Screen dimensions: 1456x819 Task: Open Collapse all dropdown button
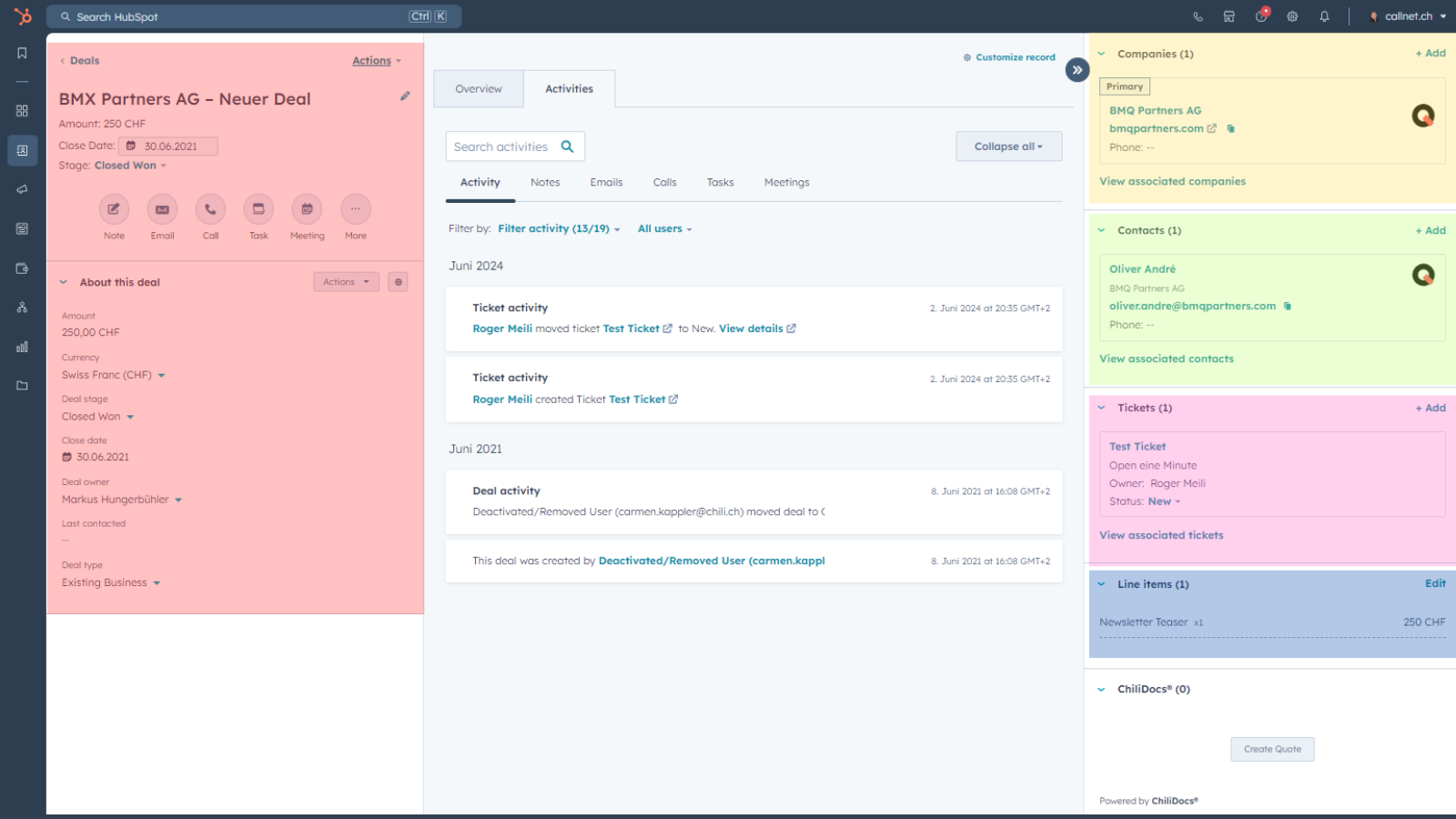click(x=1008, y=147)
